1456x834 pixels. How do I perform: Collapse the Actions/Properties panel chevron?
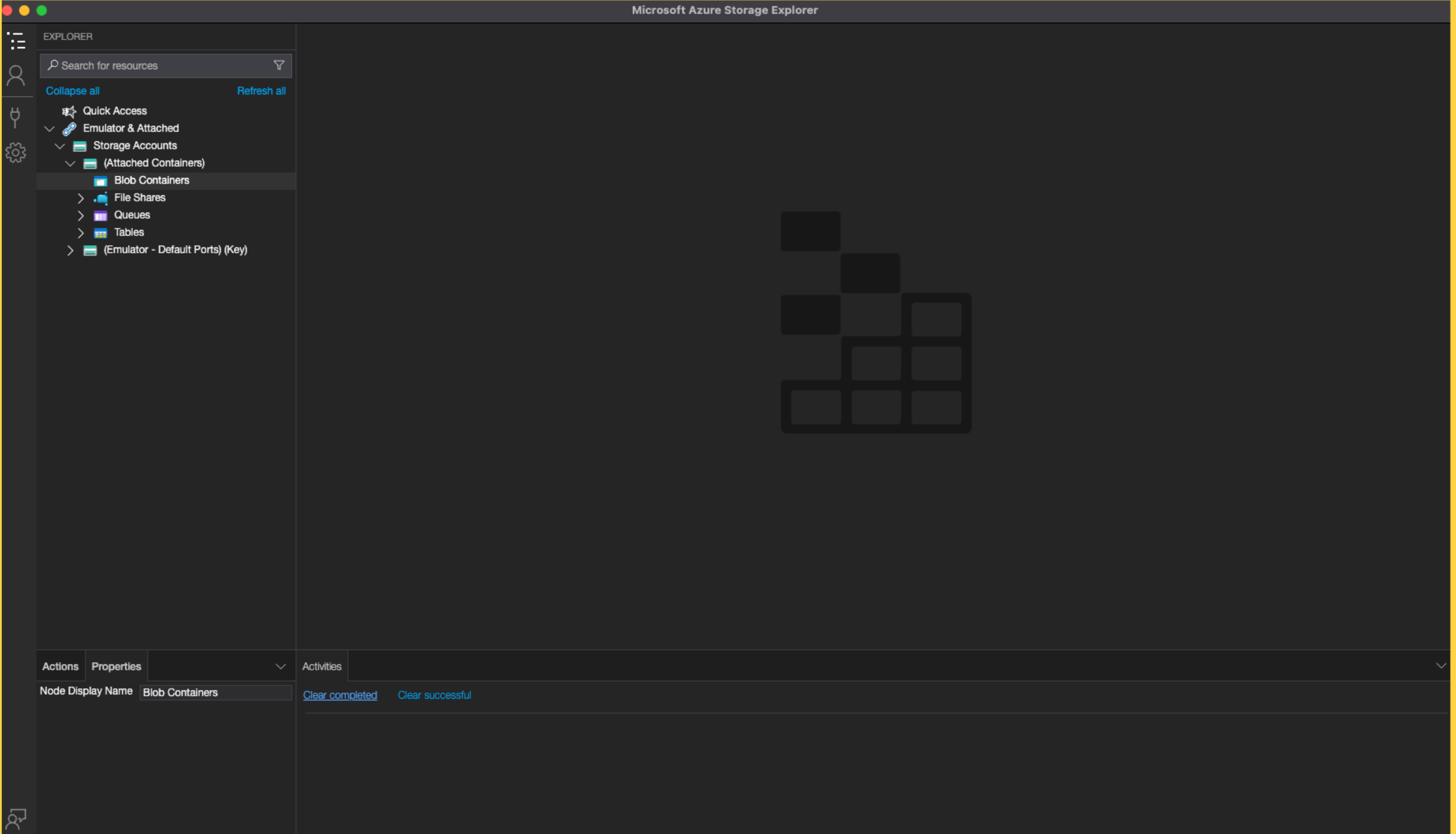point(281,666)
